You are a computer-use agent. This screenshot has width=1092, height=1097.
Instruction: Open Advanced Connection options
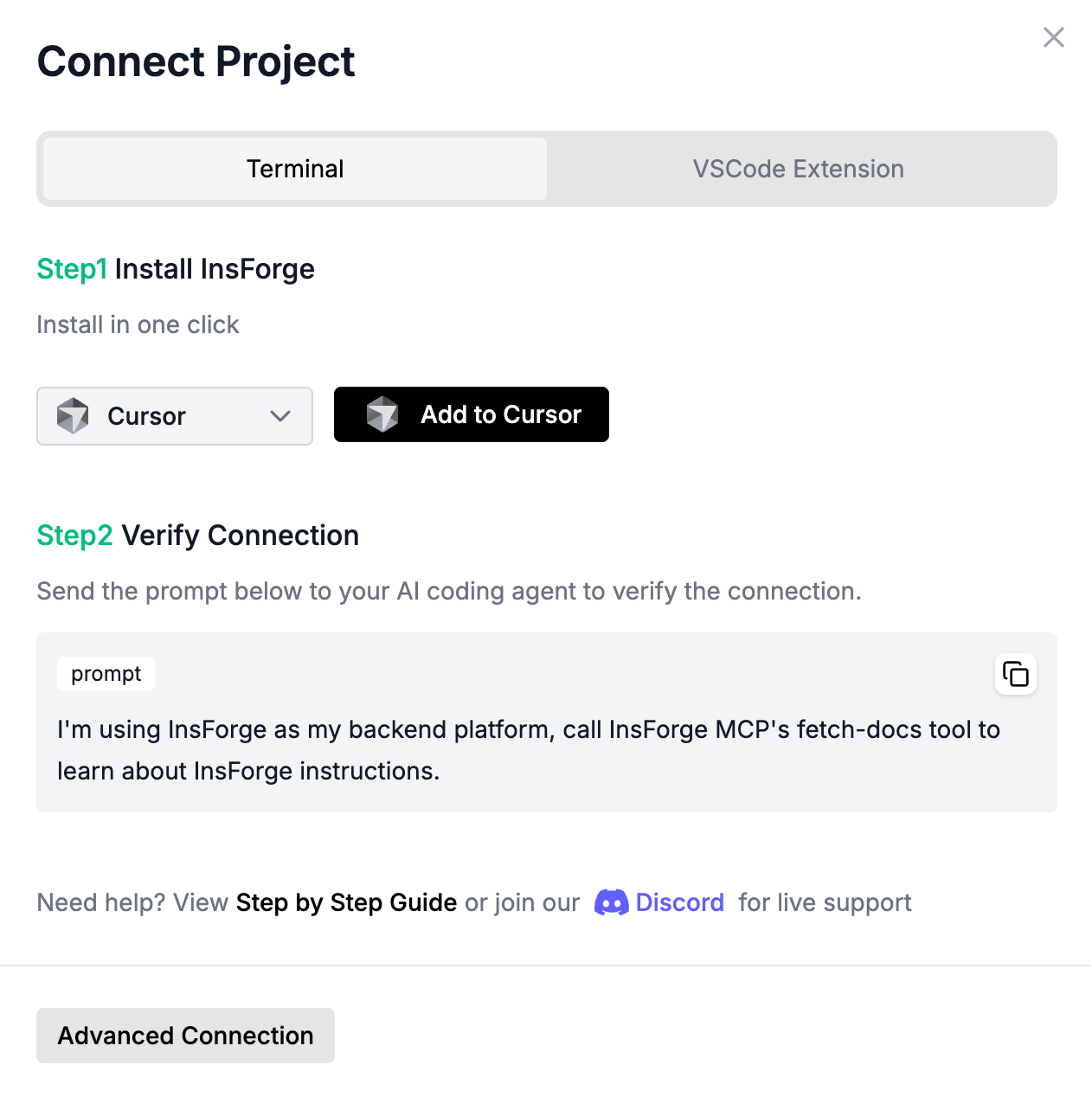click(184, 1036)
